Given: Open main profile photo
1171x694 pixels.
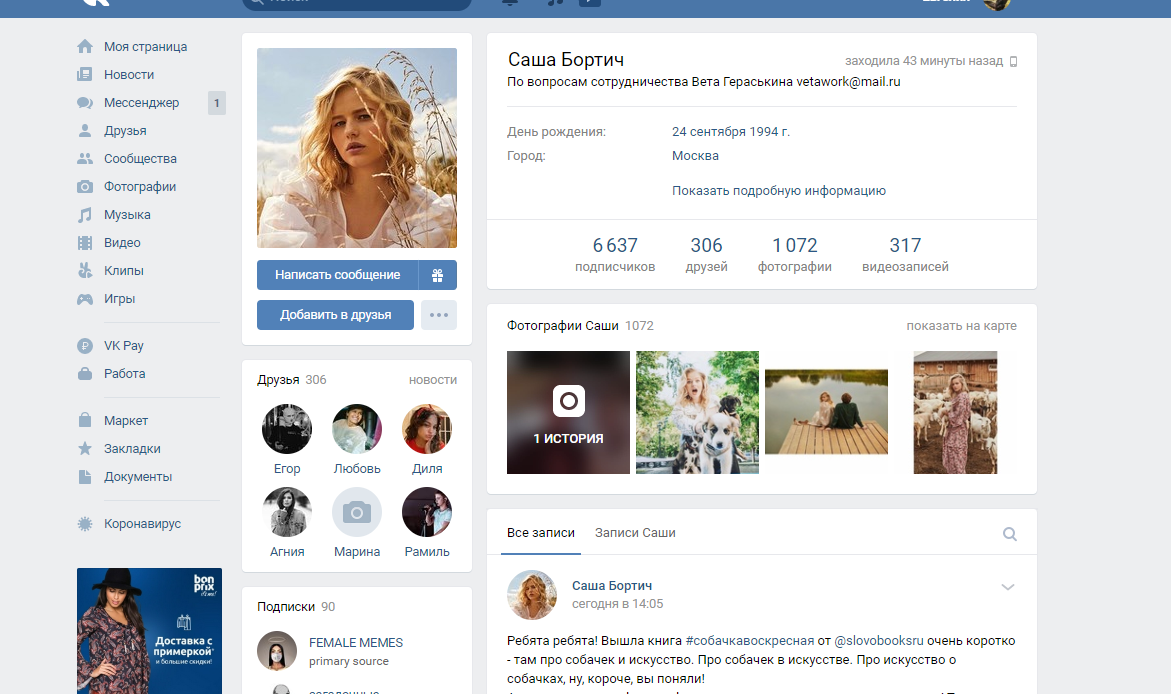Looking at the screenshot, I should coord(357,148).
